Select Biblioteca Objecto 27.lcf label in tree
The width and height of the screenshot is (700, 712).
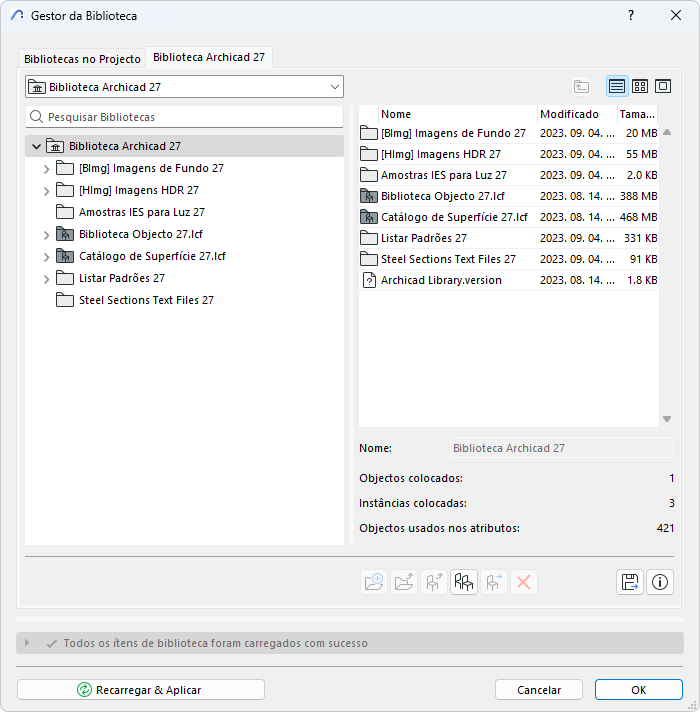tap(141, 234)
